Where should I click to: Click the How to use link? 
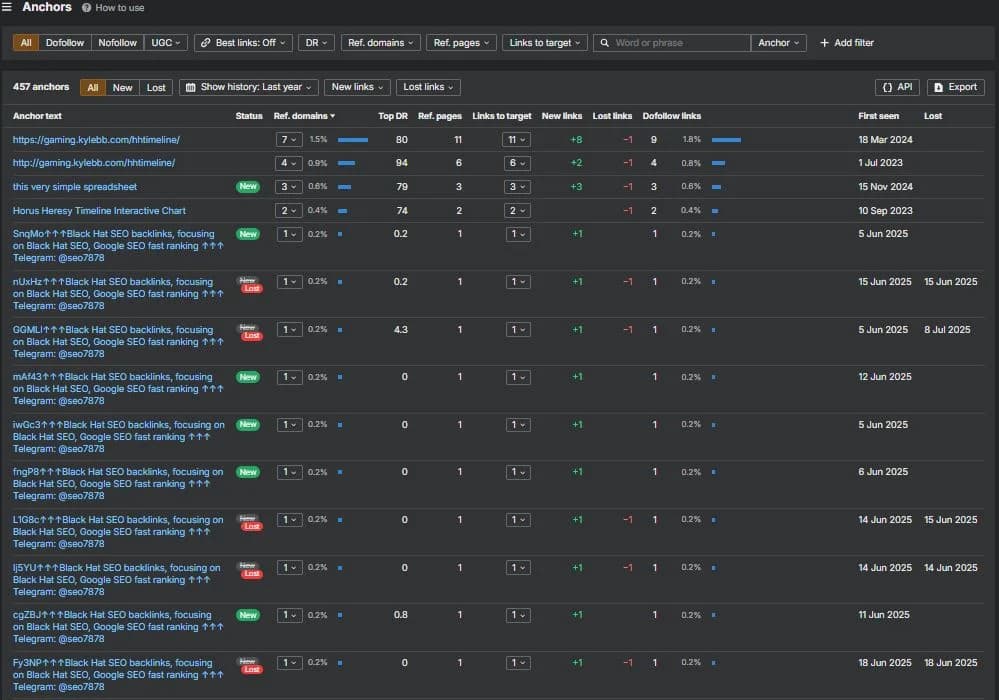[120, 8]
